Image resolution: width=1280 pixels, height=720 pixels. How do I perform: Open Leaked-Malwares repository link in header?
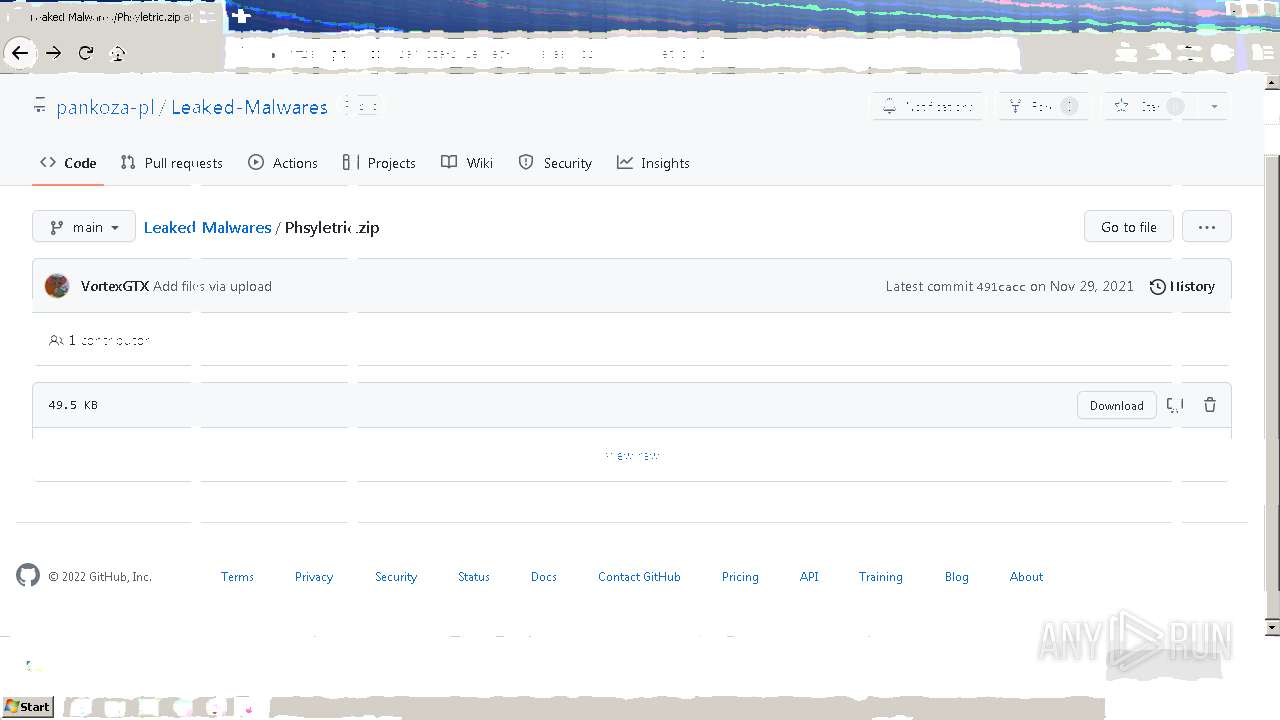pos(249,107)
